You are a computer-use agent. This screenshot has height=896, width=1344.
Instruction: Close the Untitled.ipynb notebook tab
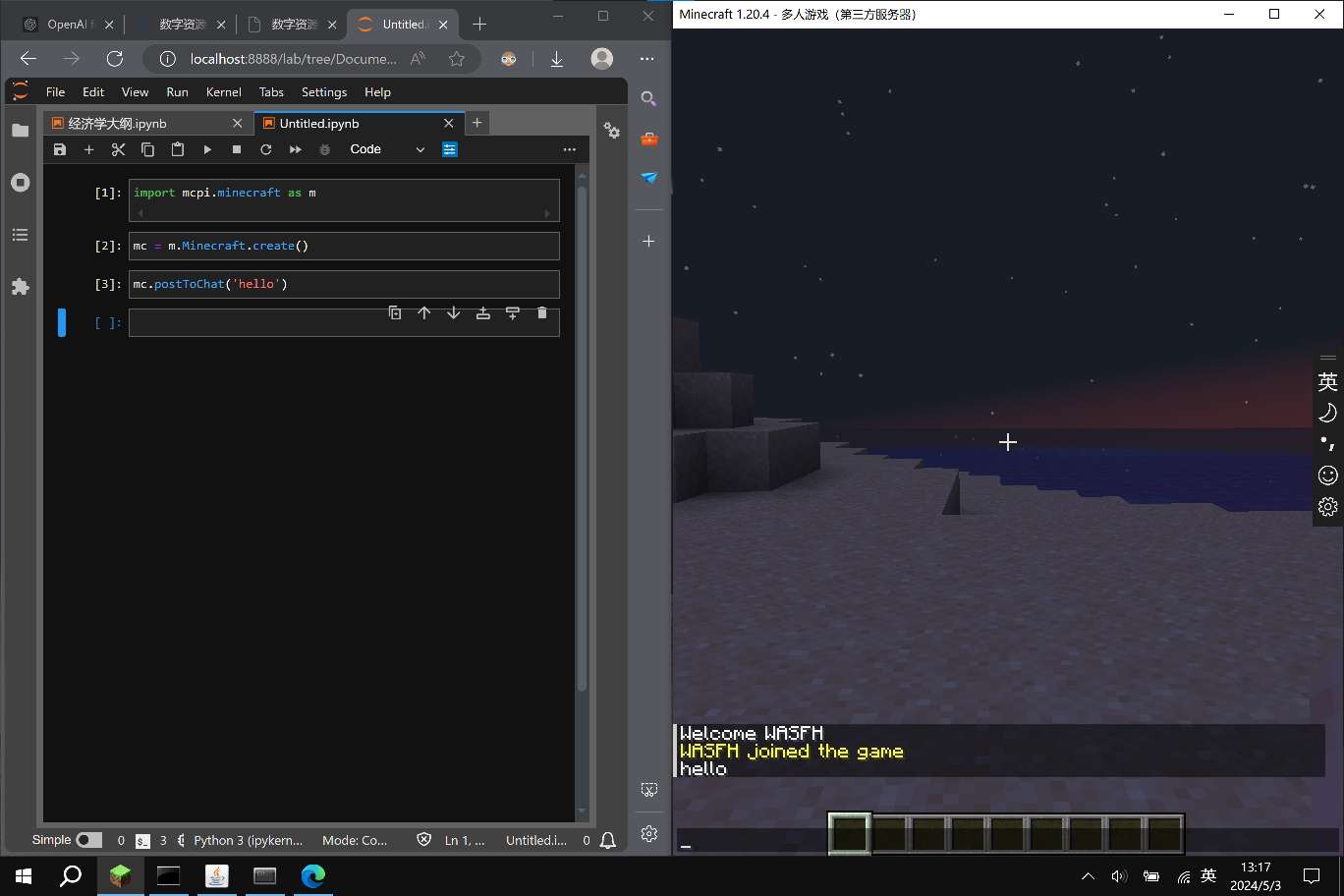(449, 123)
